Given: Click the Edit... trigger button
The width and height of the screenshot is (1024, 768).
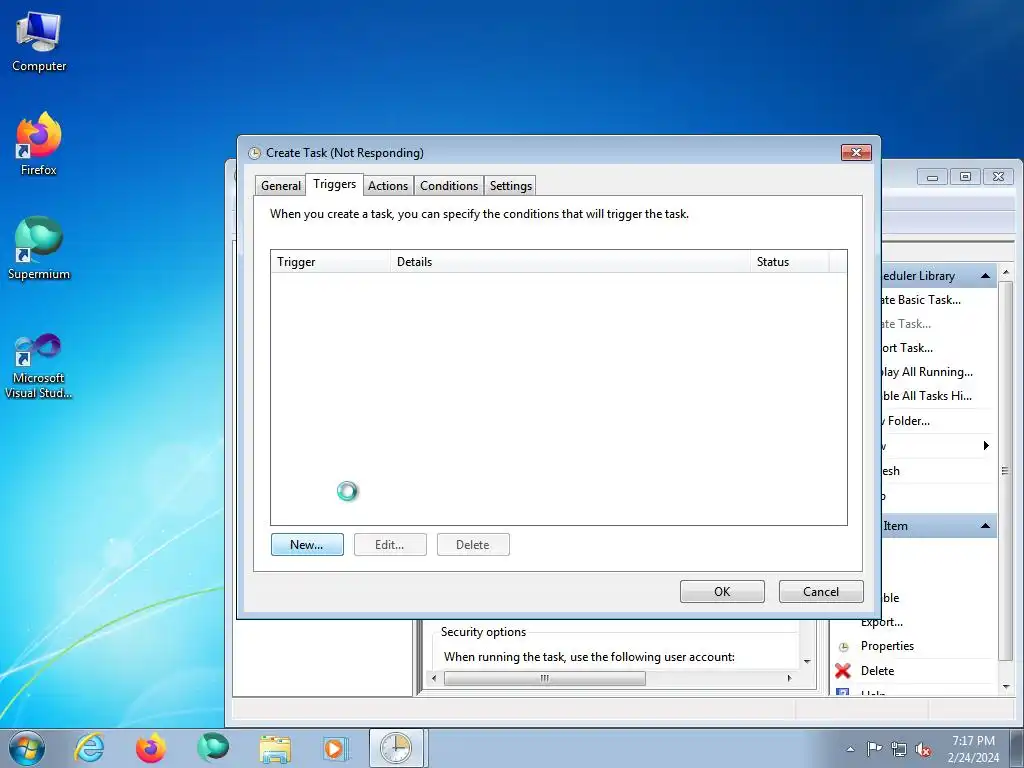Looking at the screenshot, I should 390,545.
